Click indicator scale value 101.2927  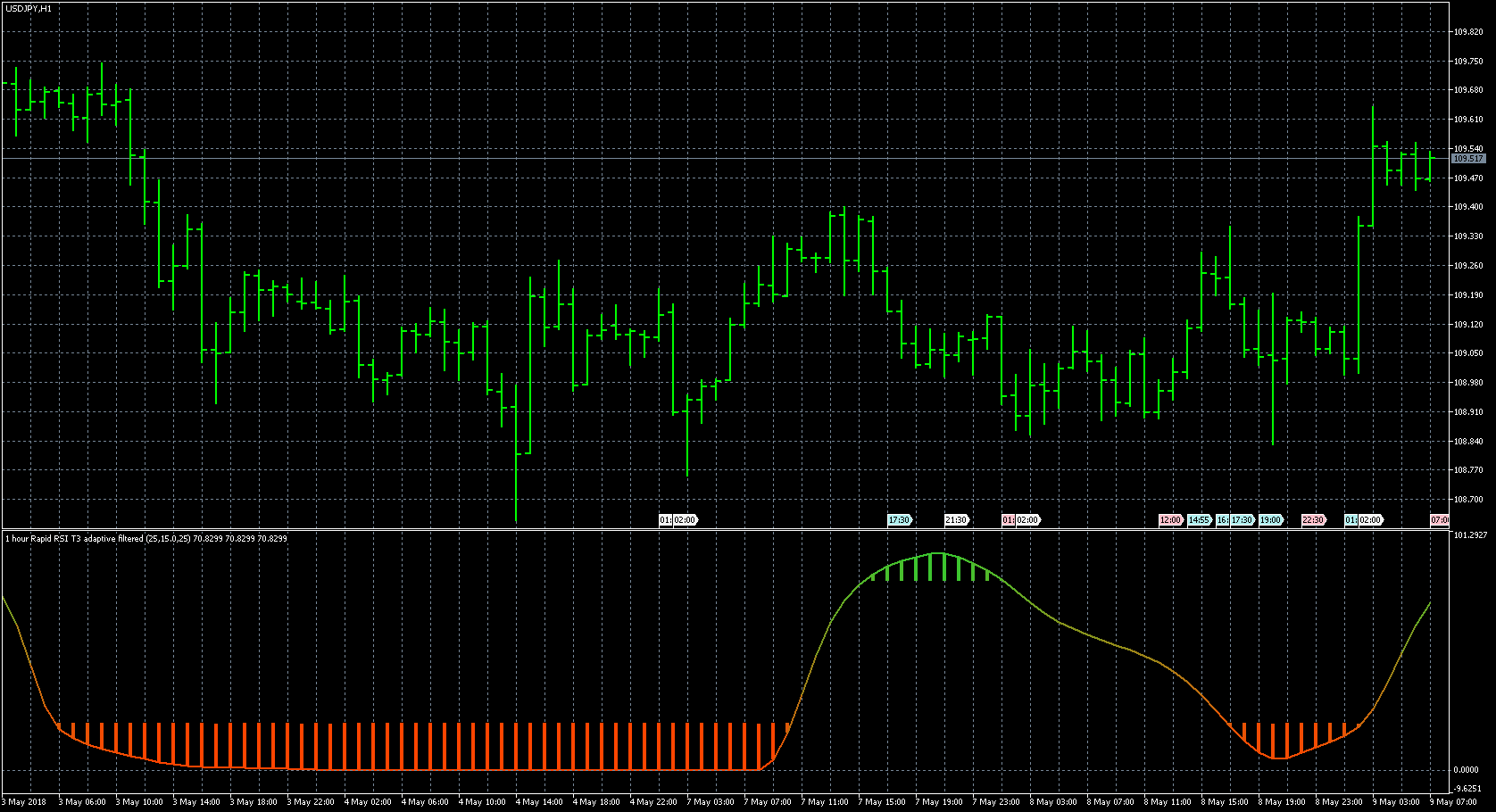click(1470, 535)
